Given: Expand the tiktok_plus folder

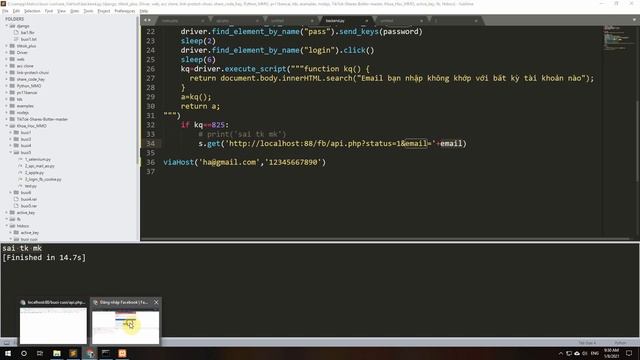Looking at the screenshot, I should pos(7,46).
